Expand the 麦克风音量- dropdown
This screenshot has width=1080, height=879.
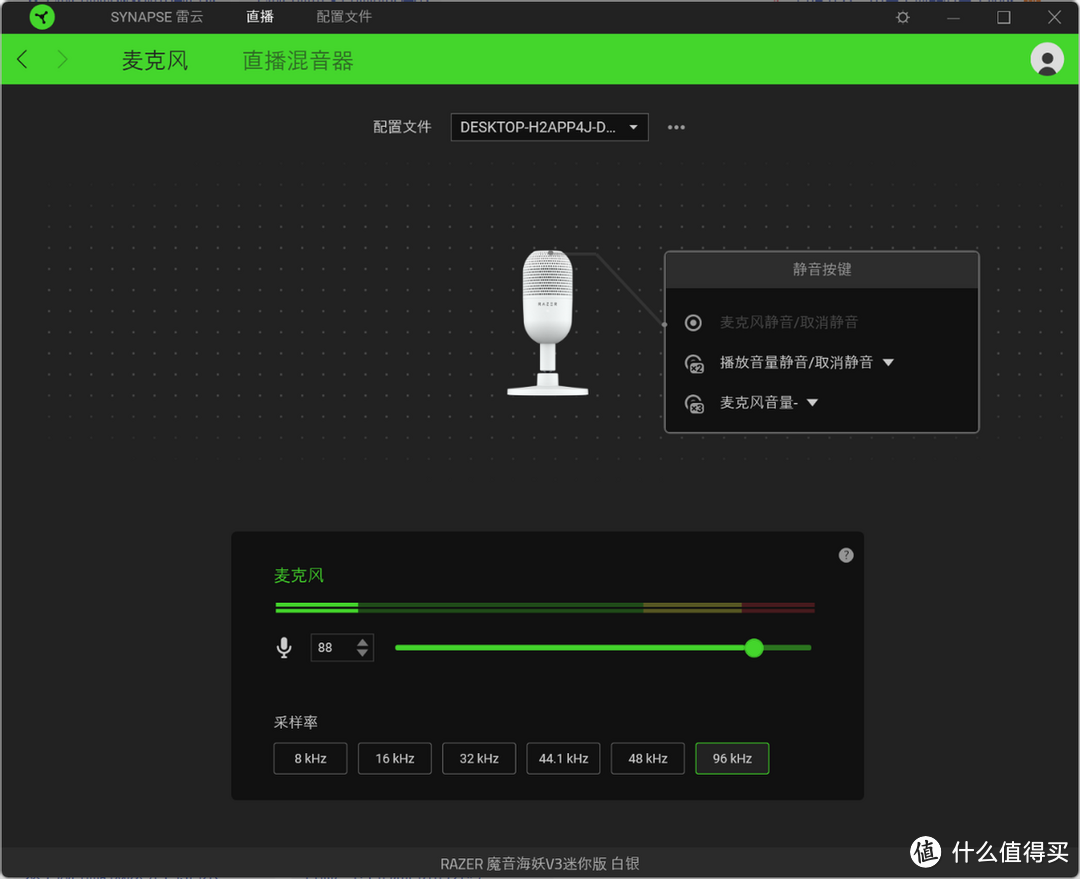tap(813, 403)
